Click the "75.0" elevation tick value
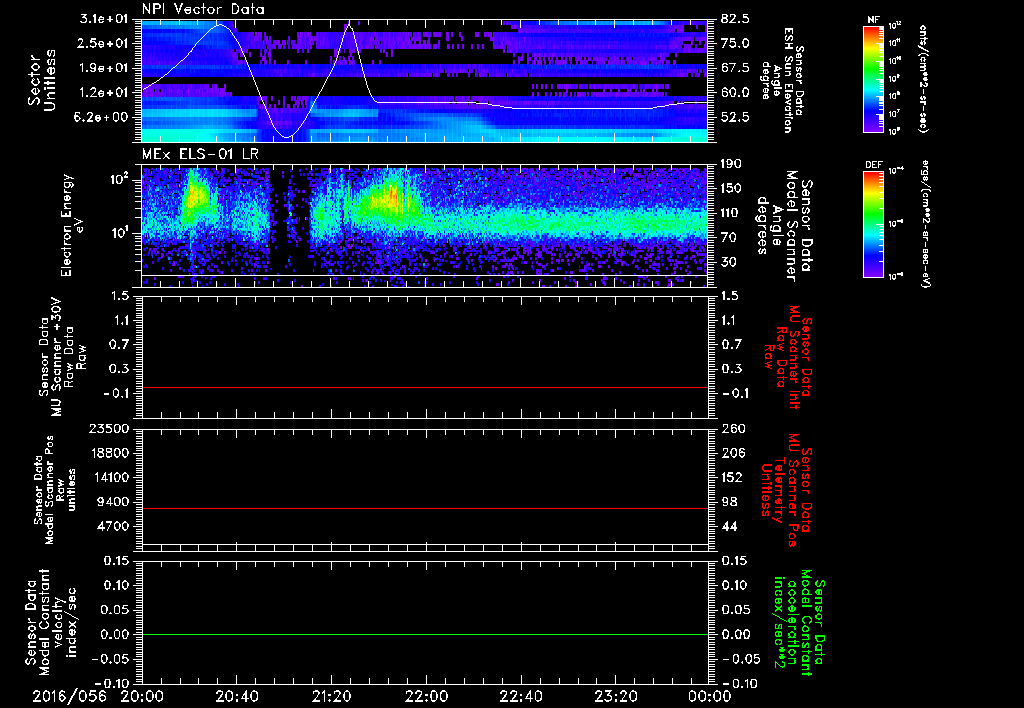Image resolution: width=1024 pixels, height=708 pixels. pos(735,43)
